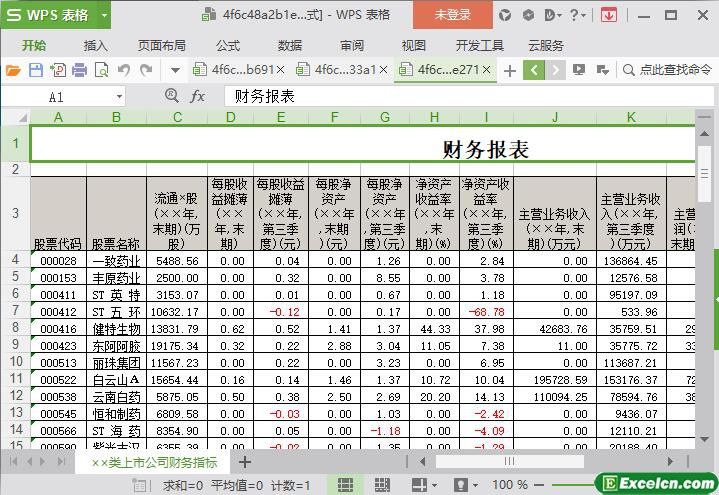
Task: Click the formula zoom magnifier icon
Action: pos(171,95)
